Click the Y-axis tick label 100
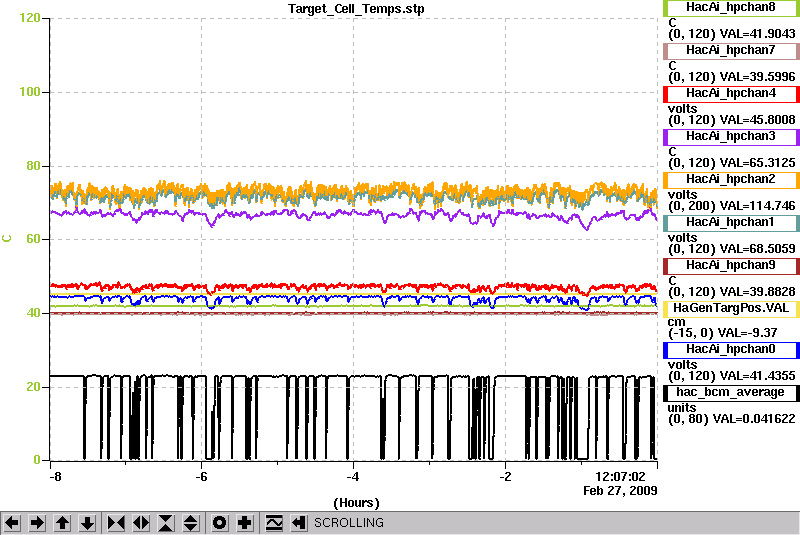 pyautogui.click(x=30, y=92)
